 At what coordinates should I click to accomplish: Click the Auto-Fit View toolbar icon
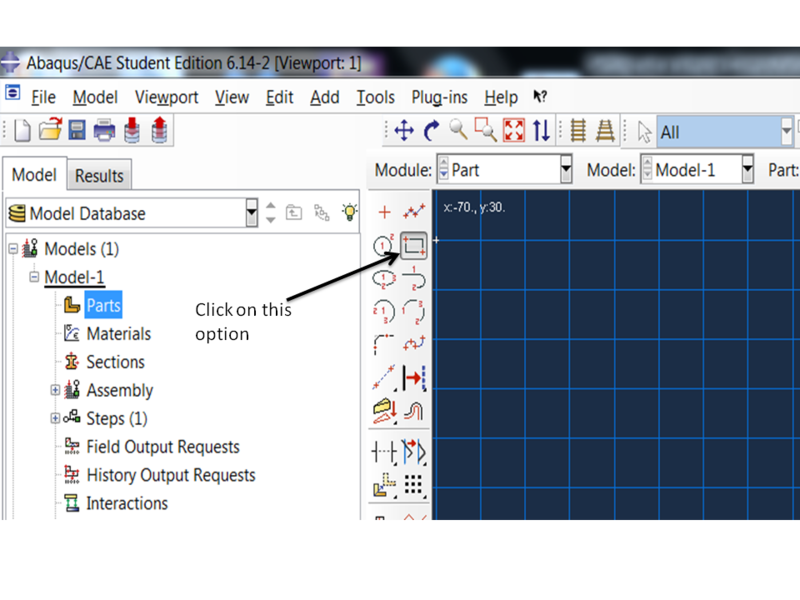[x=515, y=130]
